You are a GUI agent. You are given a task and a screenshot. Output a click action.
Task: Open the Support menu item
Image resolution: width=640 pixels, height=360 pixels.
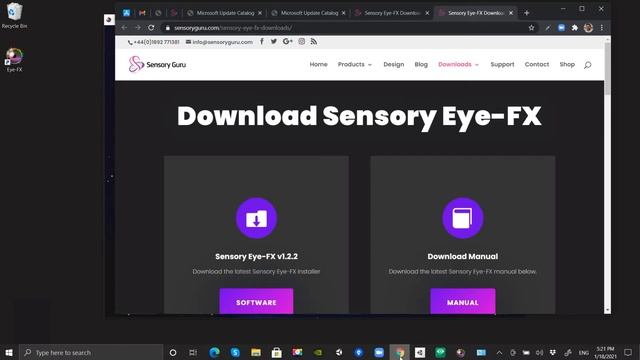pos(502,64)
